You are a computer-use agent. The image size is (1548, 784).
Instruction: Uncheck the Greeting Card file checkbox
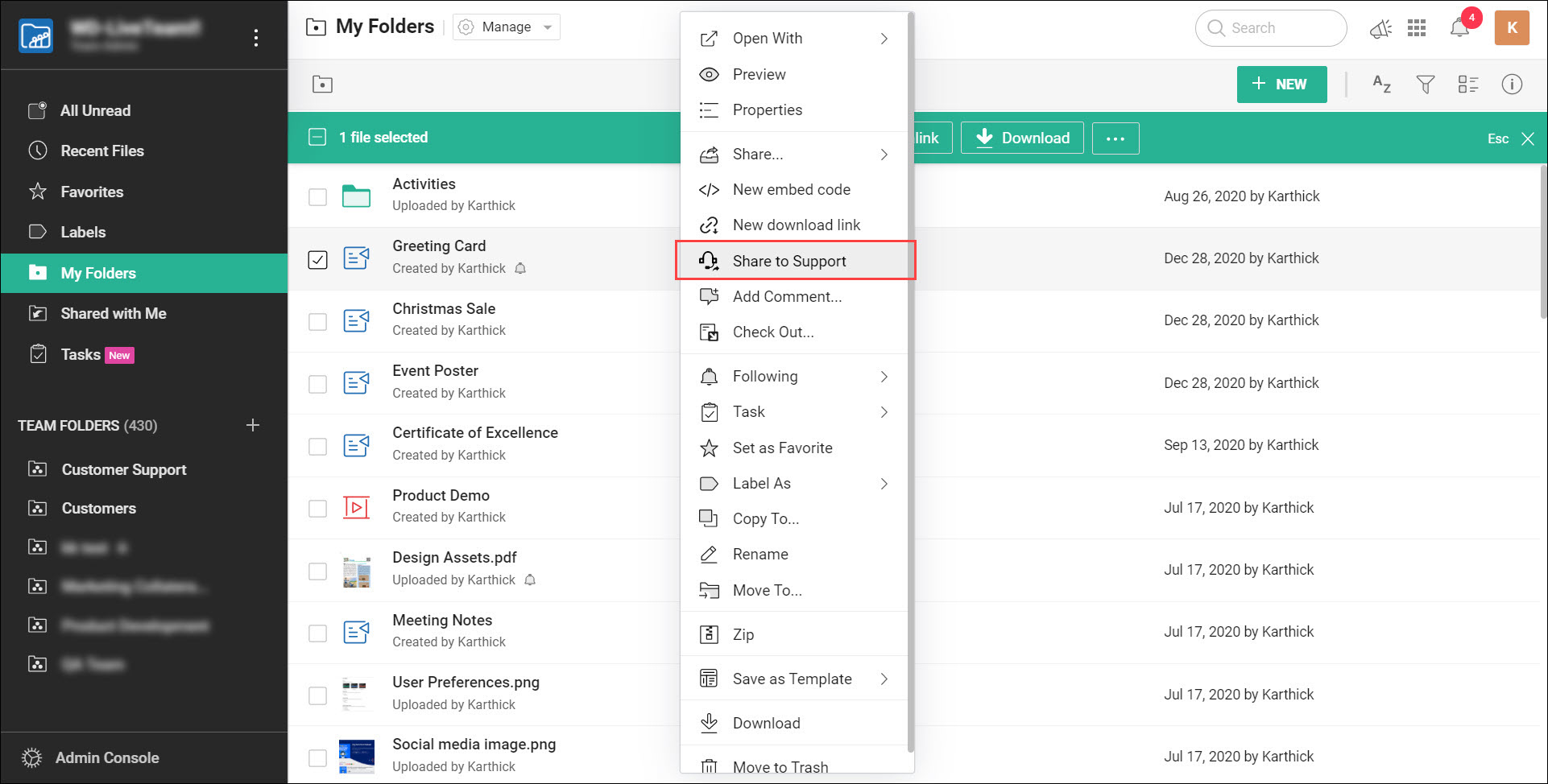click(x=317, y=259)
